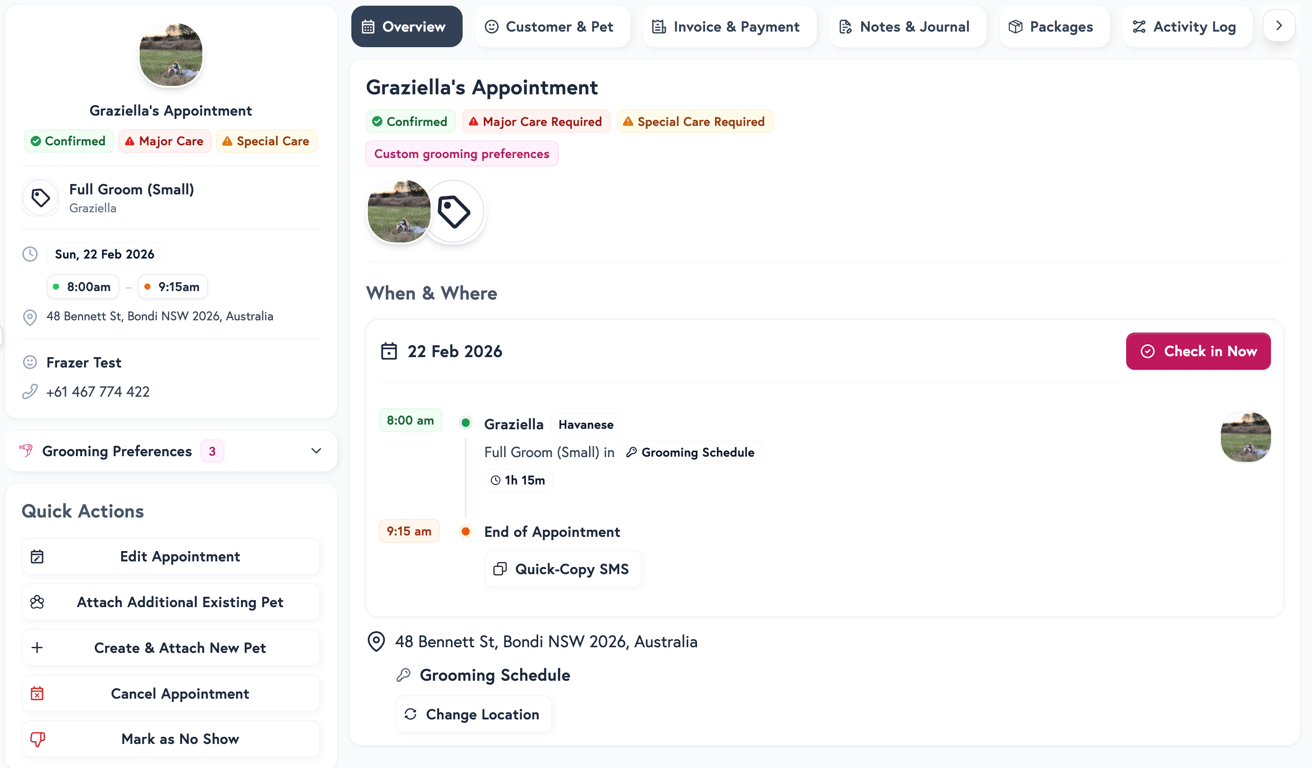Click the Havanese breed label dropdown
The image size is (1312, 768).
[586, 424]
